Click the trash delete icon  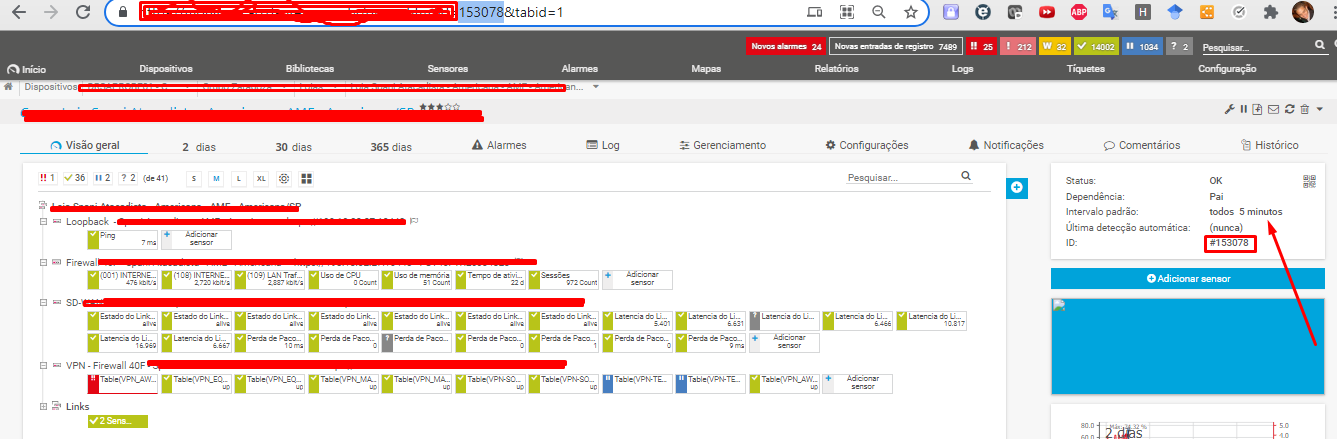(x=1305, y=109)
